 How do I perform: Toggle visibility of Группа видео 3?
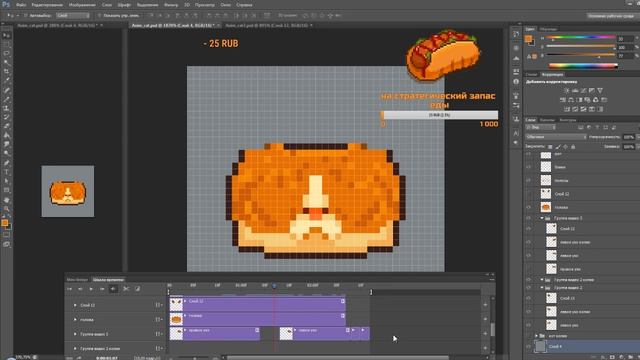(529, 218)
